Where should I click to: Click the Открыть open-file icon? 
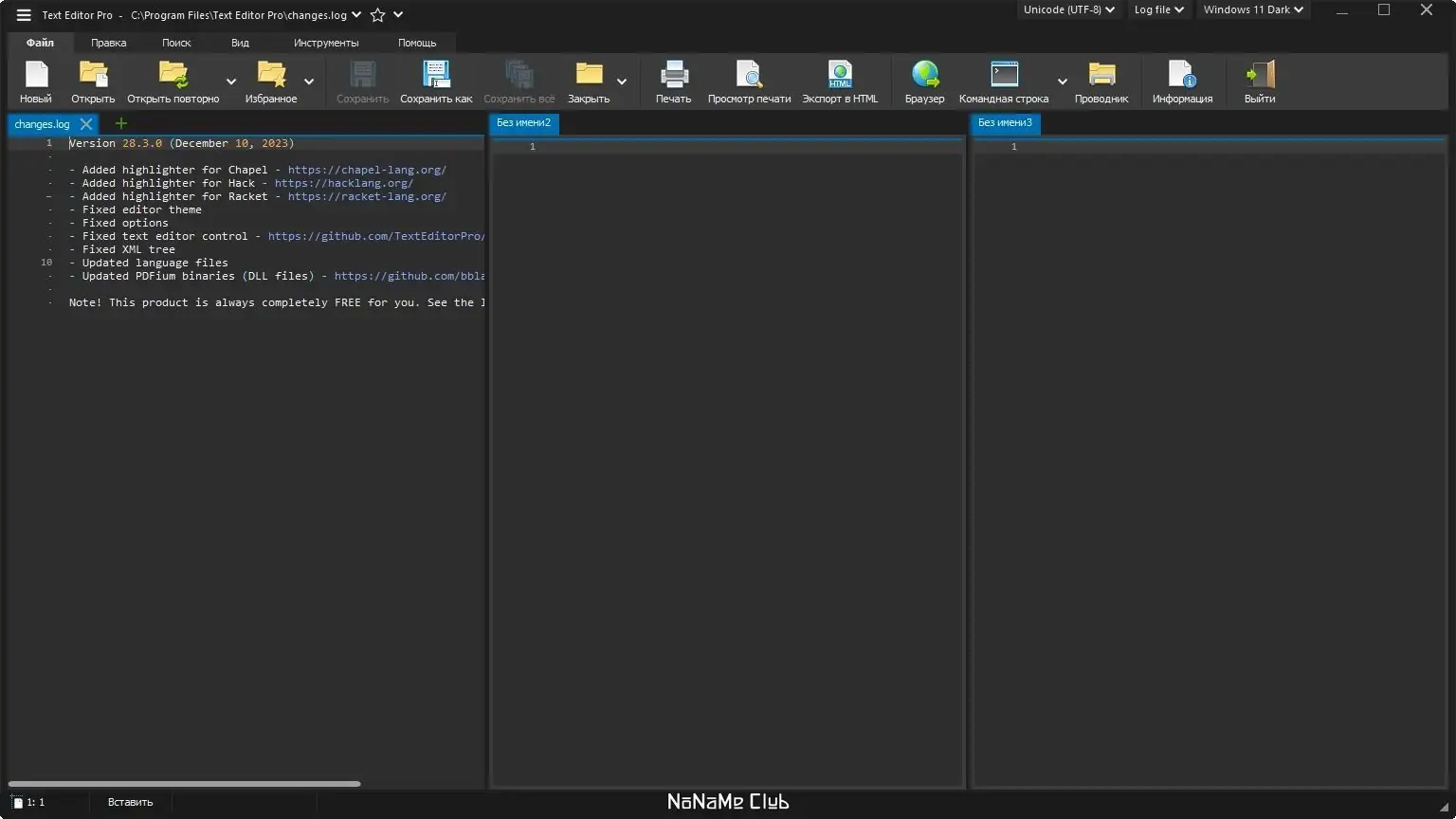coord(93,74)
